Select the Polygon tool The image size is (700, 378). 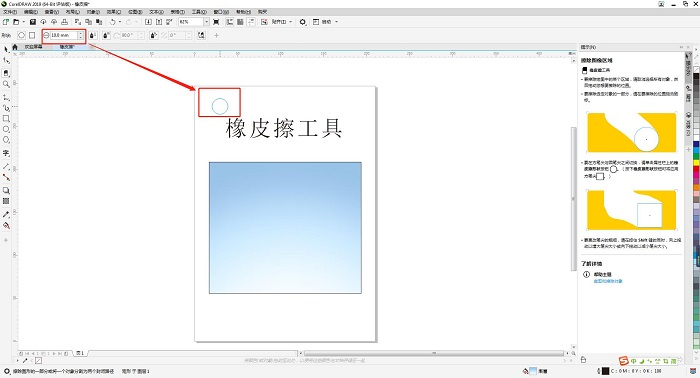[6, 140]
